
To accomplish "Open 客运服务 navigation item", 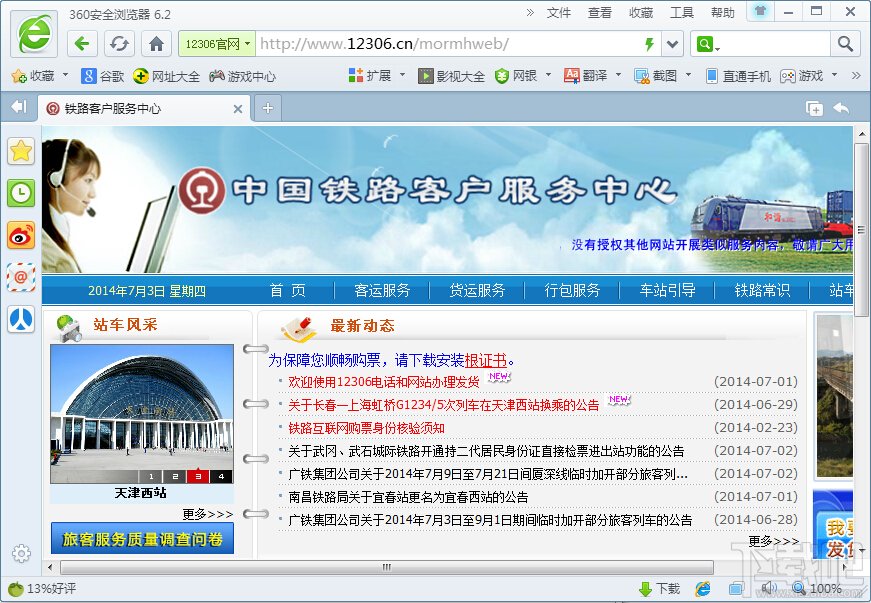I will (382, 290).
